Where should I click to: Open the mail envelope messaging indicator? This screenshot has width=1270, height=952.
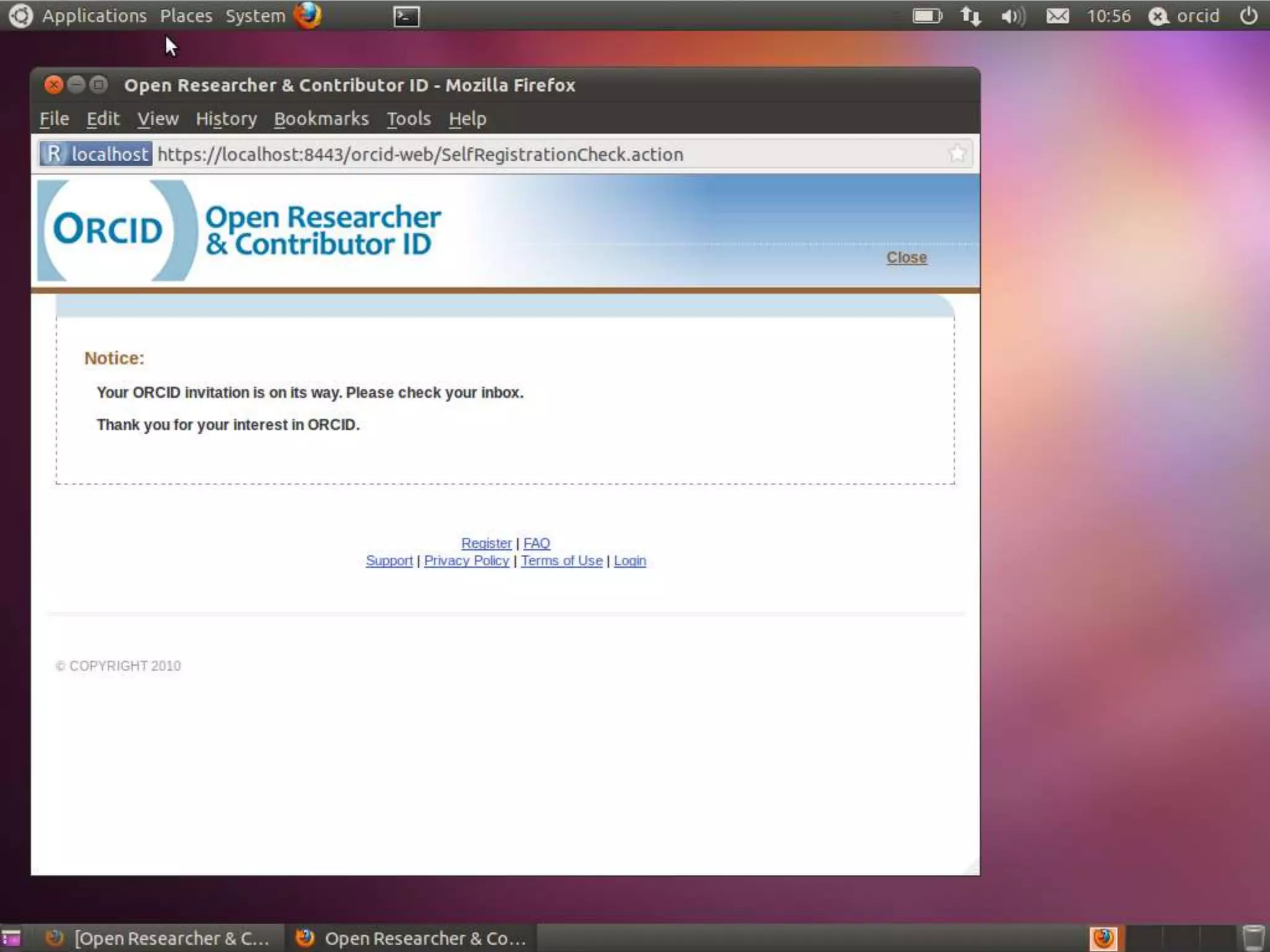pos(1057,16)
